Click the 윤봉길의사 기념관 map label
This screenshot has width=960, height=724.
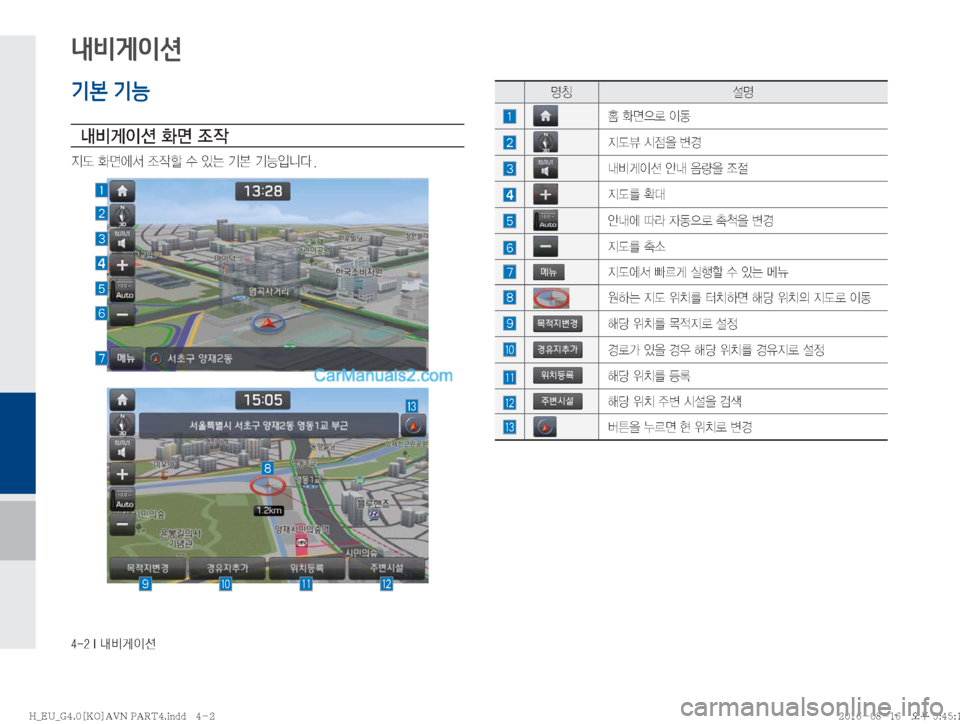pyautogui.click(x=181, y=538)
